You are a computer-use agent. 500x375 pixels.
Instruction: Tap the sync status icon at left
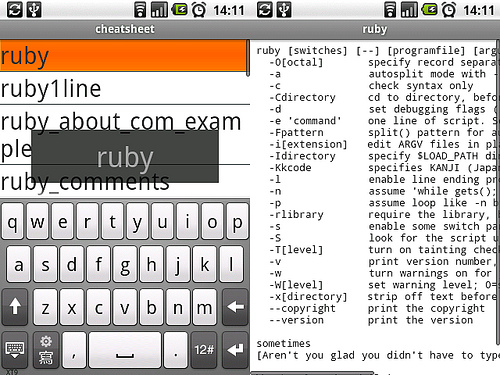(15, 9)
